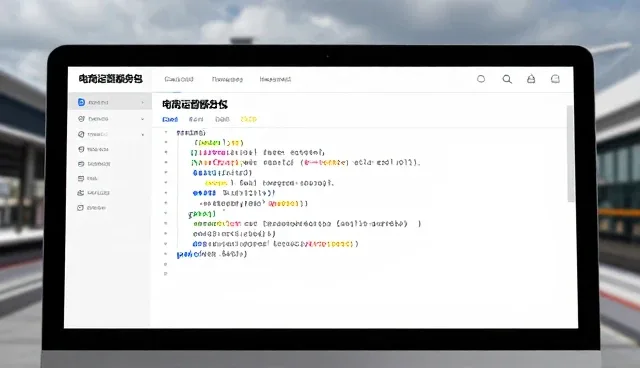Screen dimensions: 640x368
Task: Click the last blue-prefixed code line
Action: tap(212, 254)
